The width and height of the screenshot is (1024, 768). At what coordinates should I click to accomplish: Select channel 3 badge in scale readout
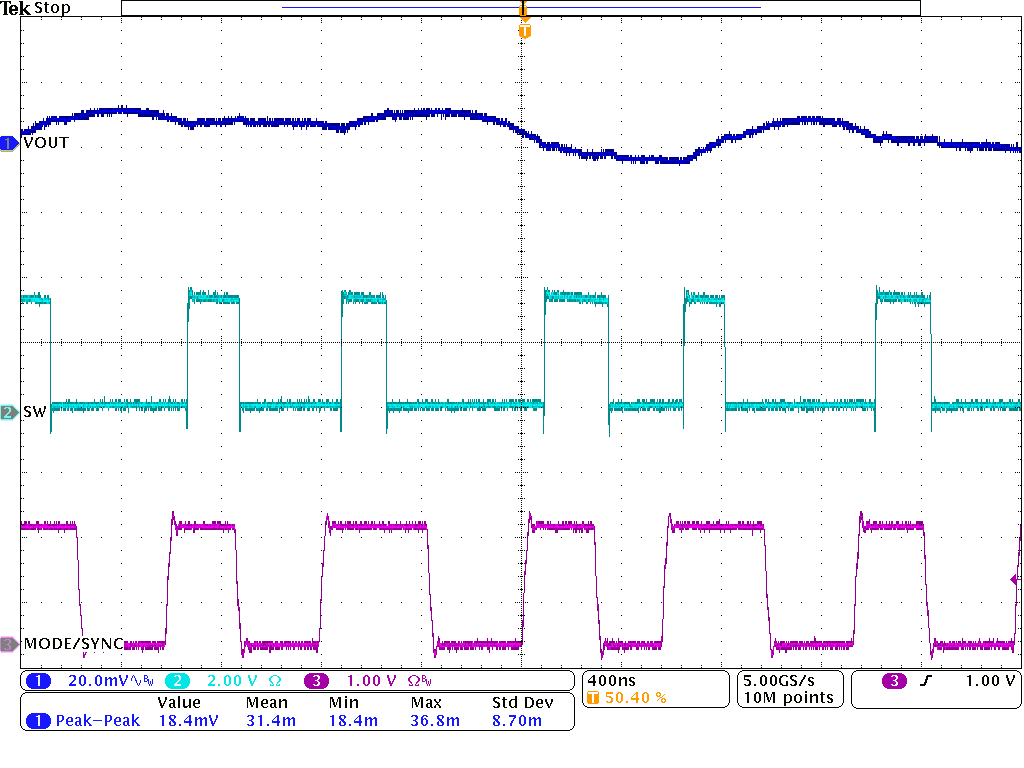(316, 681)
